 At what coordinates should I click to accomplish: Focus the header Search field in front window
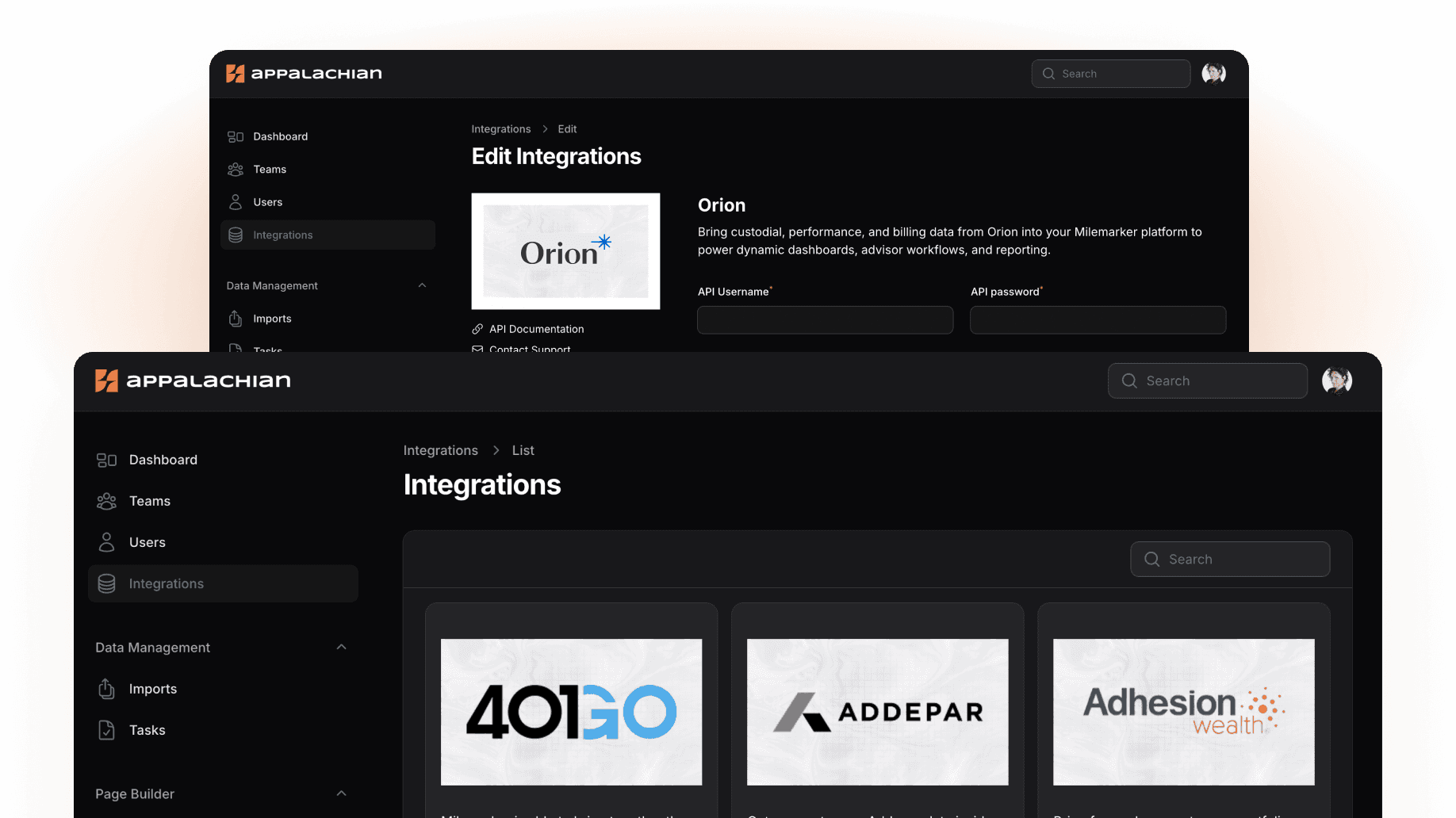(x=1207, y=380)
